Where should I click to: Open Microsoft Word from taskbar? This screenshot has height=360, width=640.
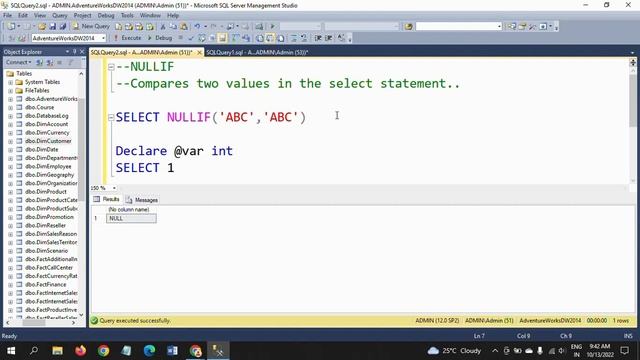[172, 351]
